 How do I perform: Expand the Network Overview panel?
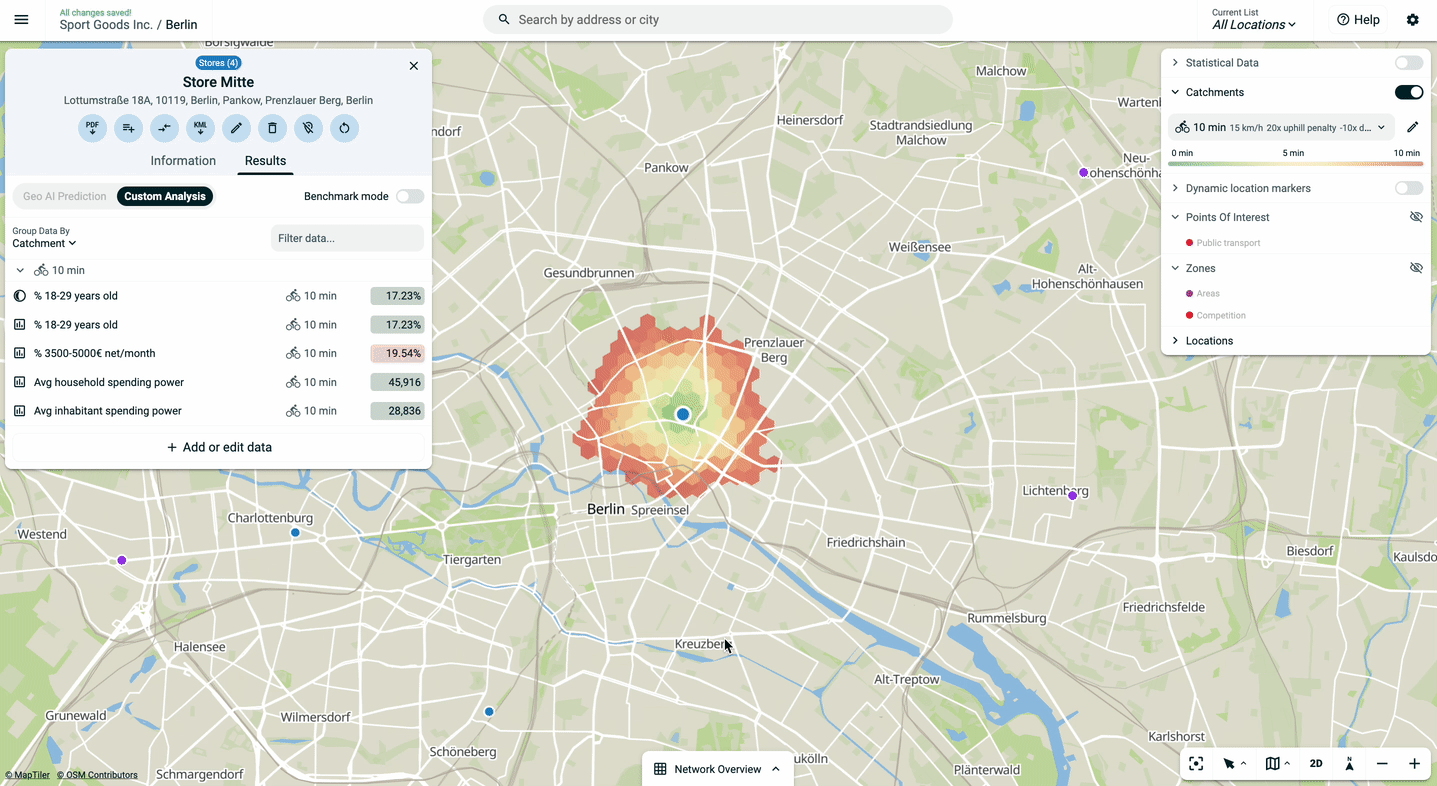(x=718, y=769)
